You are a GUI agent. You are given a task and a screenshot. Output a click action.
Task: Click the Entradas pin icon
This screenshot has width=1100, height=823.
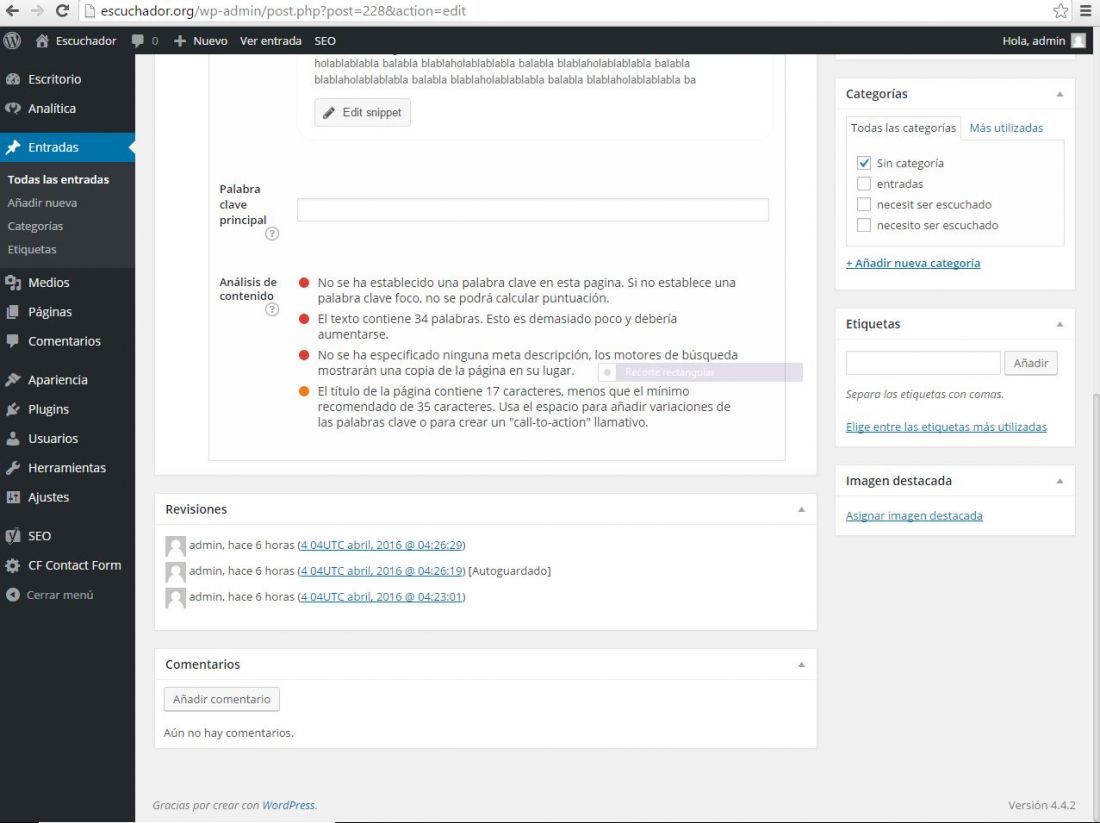tap(13, 147)
